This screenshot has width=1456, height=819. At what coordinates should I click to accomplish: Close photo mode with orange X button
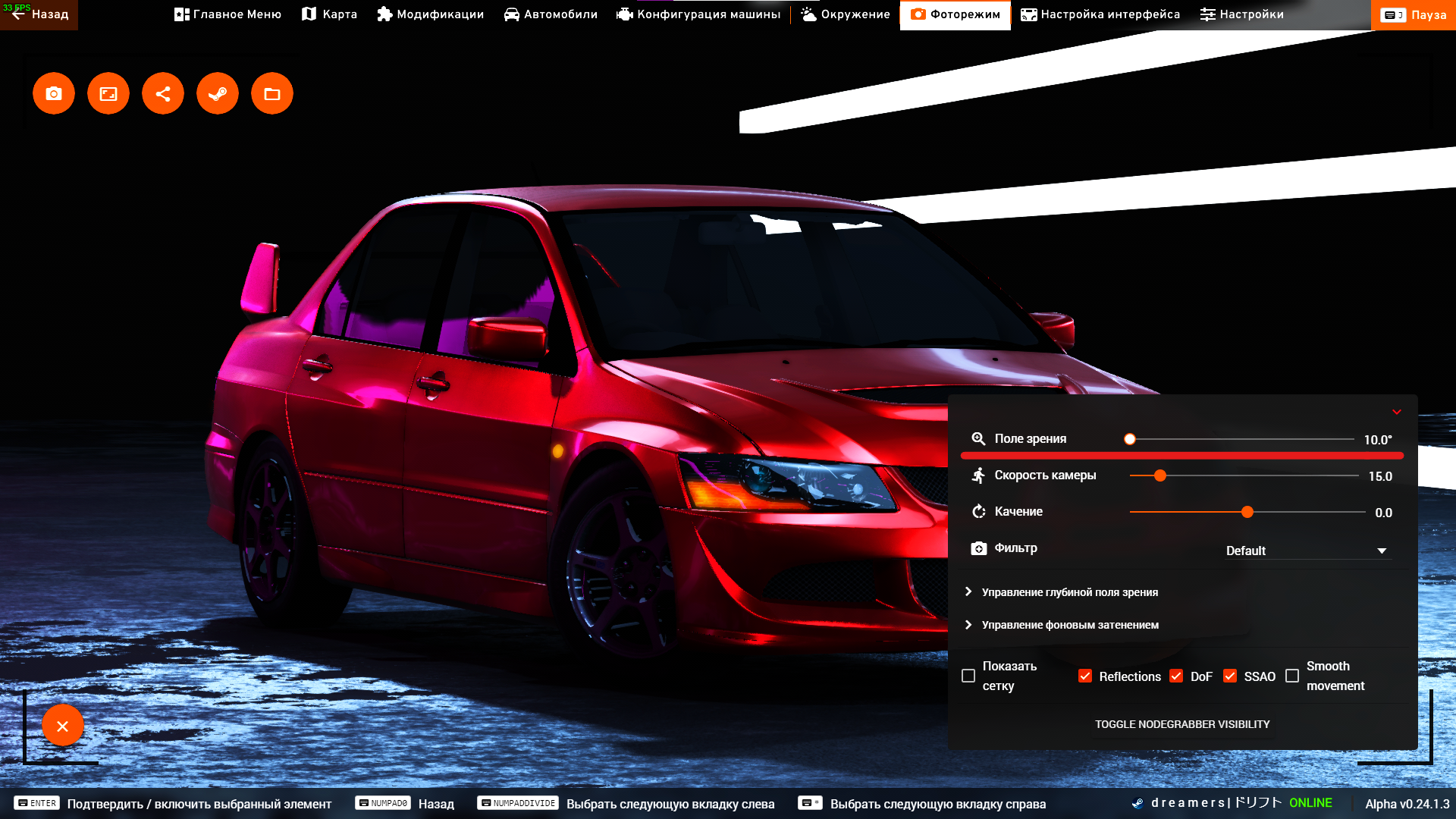click(x=63, y=726)
